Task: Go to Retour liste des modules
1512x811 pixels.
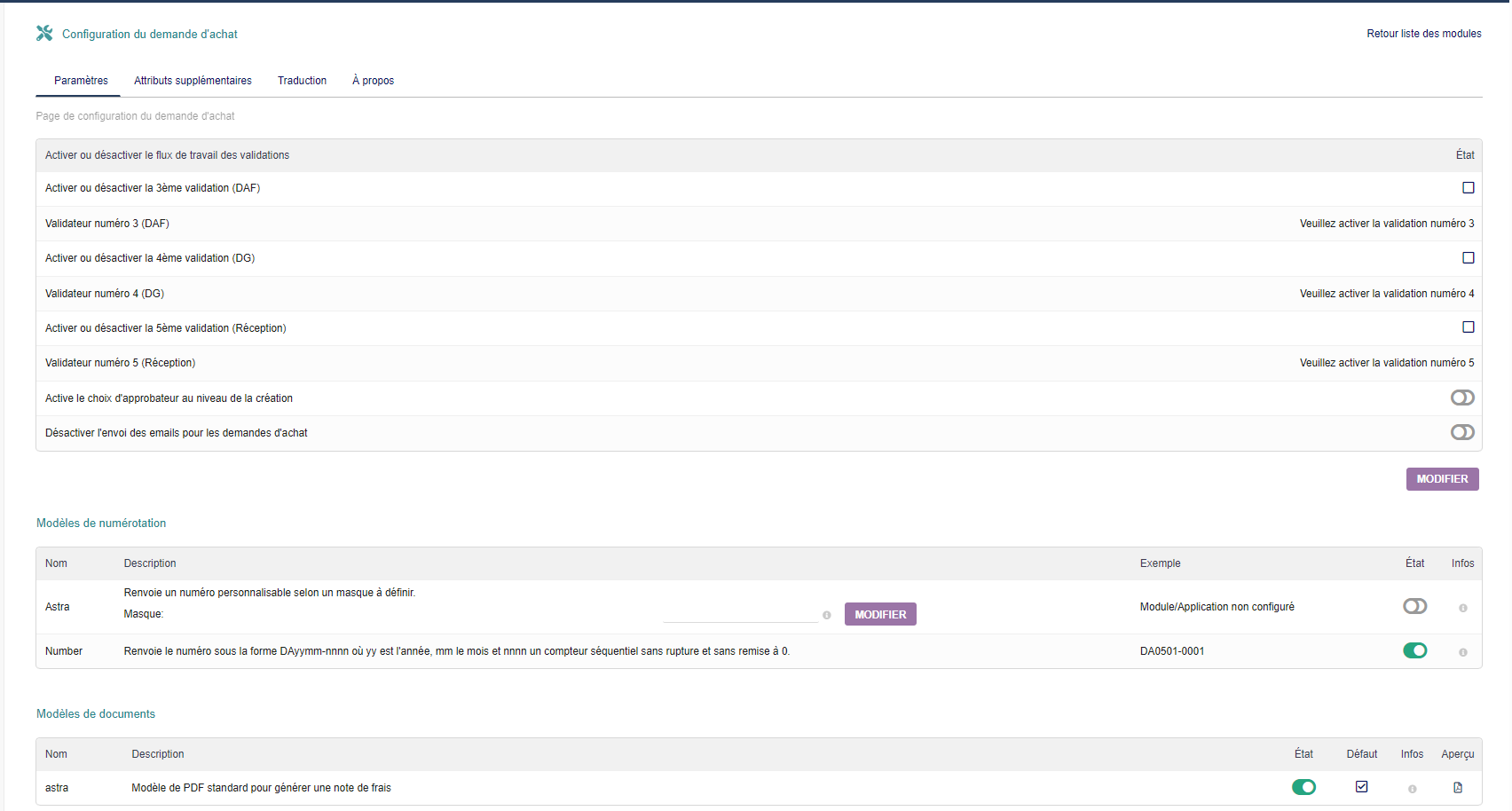Action: coord(1423,34)
